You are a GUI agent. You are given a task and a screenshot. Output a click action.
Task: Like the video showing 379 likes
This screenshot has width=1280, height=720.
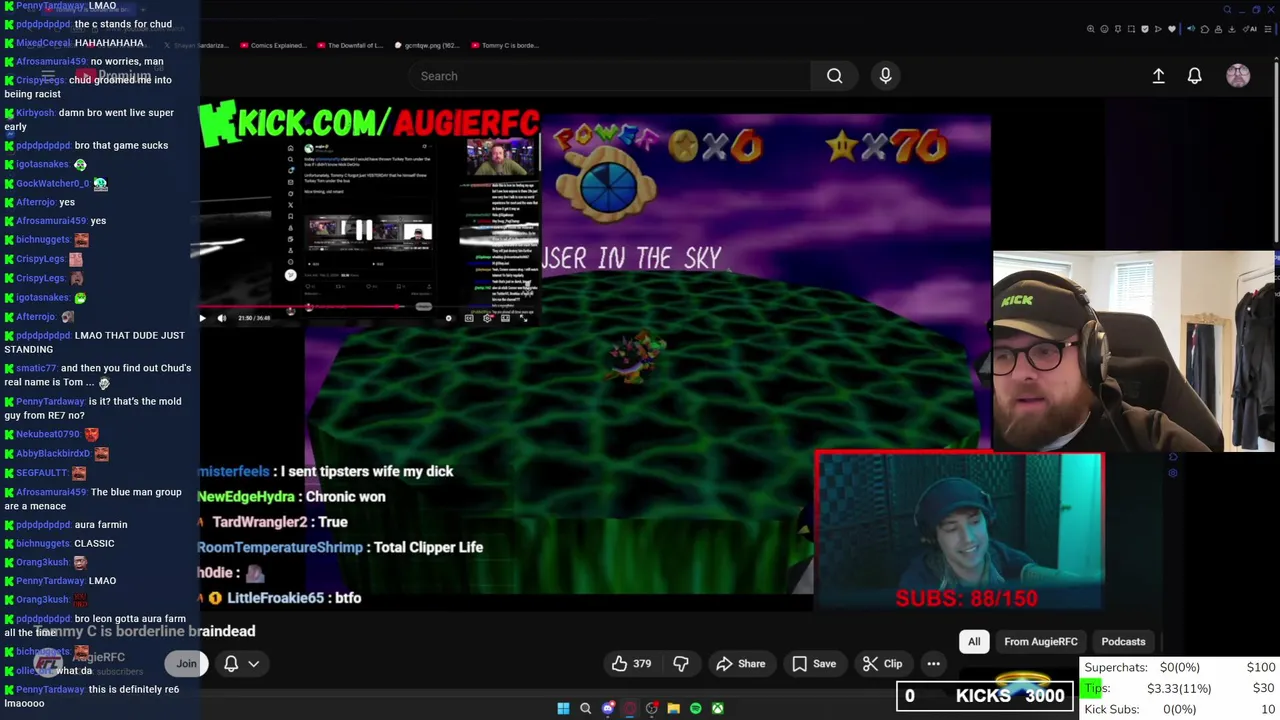[x=632, y=664]
